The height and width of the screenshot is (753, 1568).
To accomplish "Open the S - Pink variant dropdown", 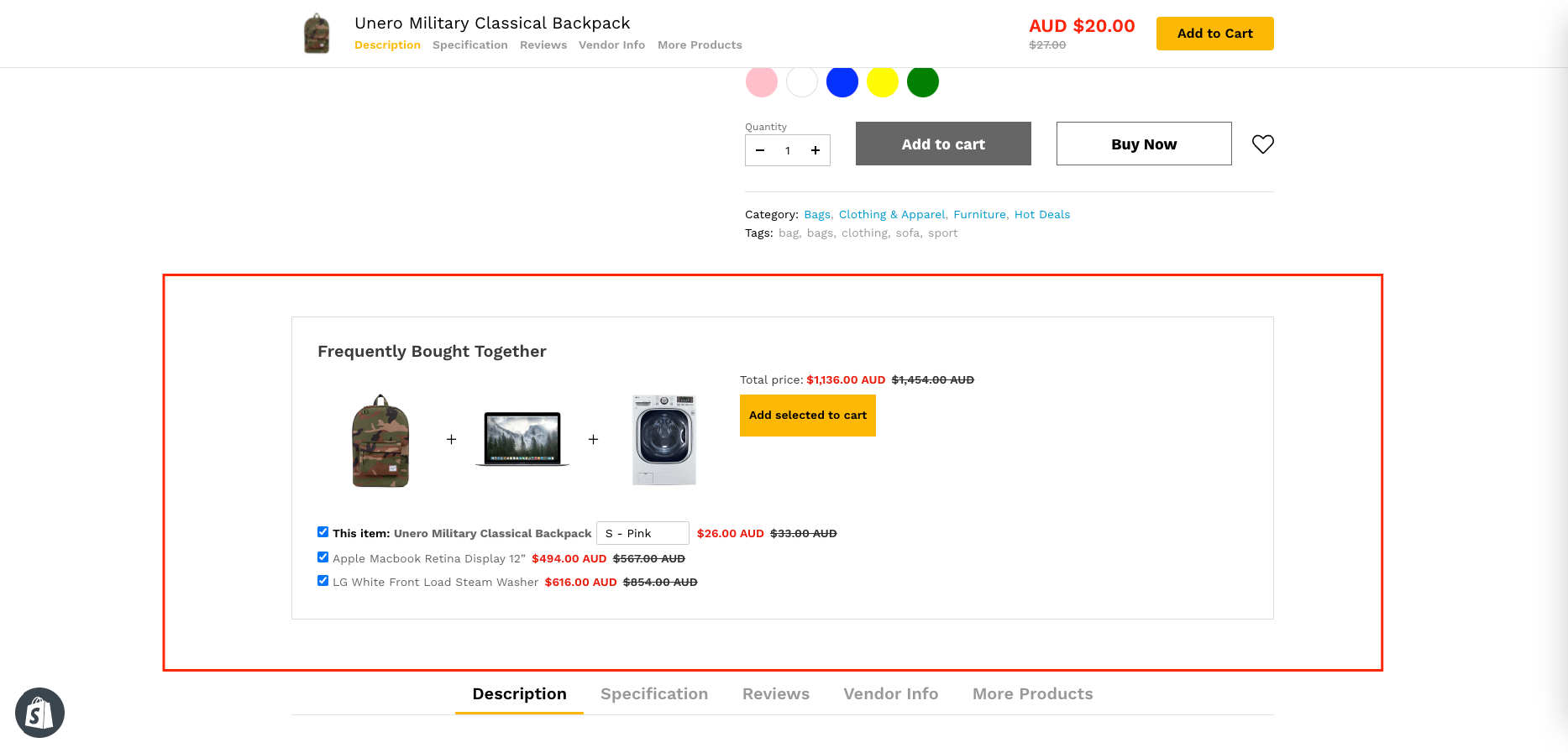I will 642,533.
